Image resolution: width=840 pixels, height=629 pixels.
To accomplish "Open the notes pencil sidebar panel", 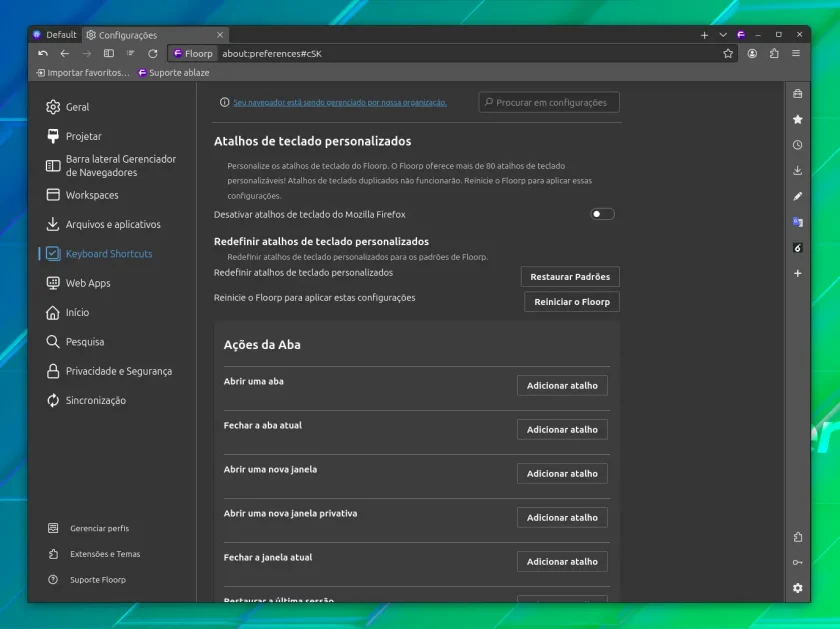I will [x=797, y=196].
